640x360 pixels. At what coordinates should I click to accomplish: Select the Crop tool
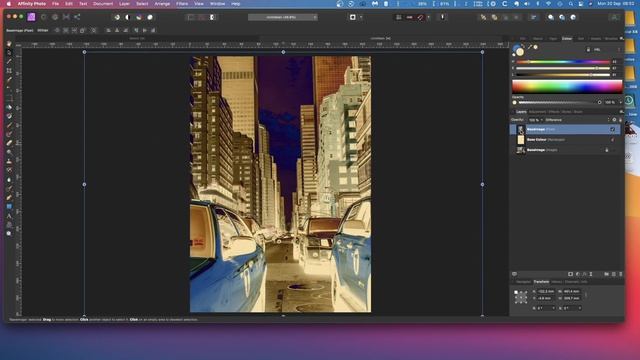[9, 71]
